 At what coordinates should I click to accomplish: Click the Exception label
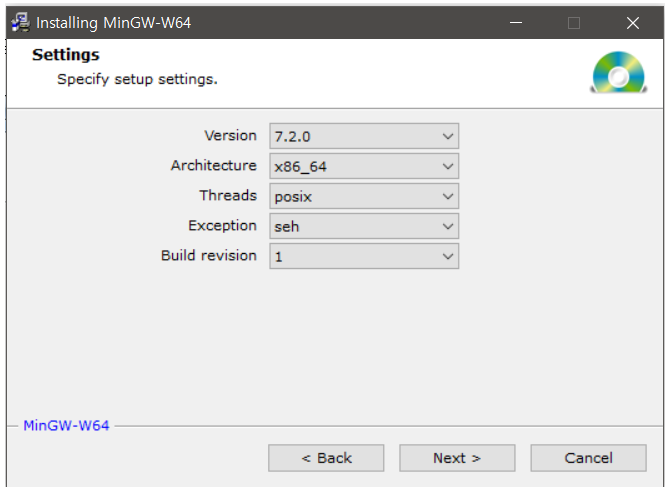pyautogui.click(x=223, y=226)
